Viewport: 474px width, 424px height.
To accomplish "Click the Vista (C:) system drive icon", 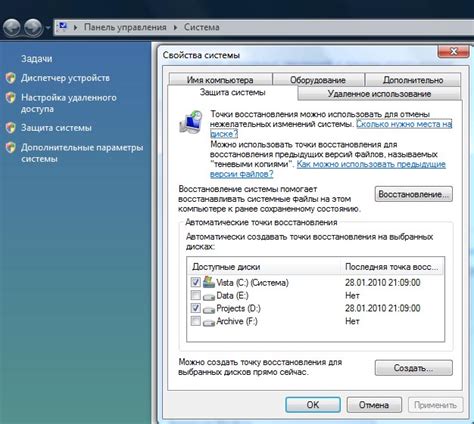I will [x=209, y=282].
